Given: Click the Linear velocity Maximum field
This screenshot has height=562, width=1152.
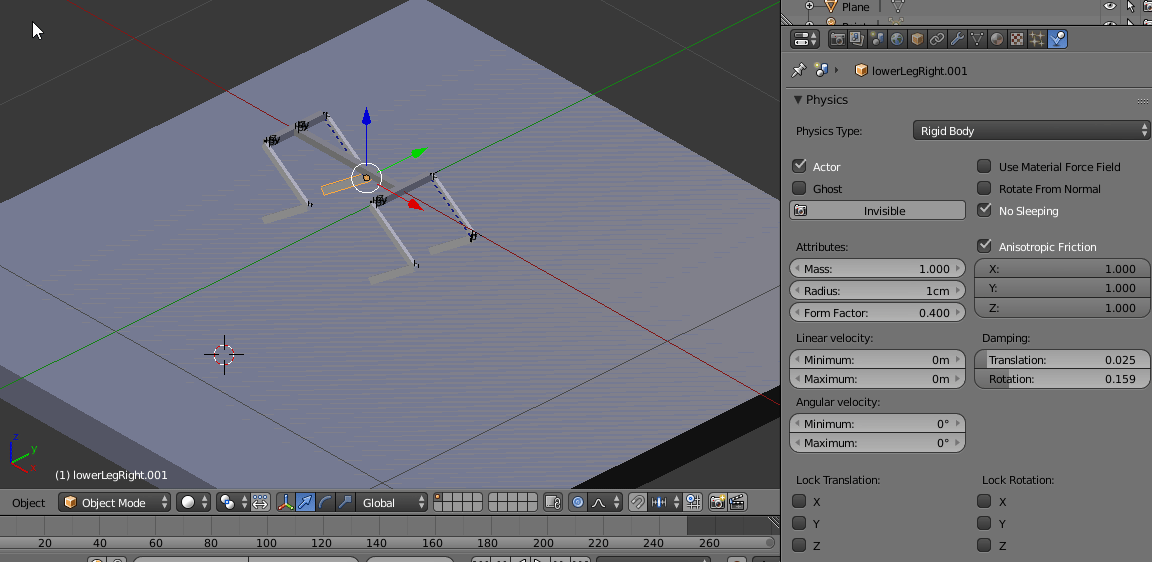Looking at the screenshot, I should [877, 379].
